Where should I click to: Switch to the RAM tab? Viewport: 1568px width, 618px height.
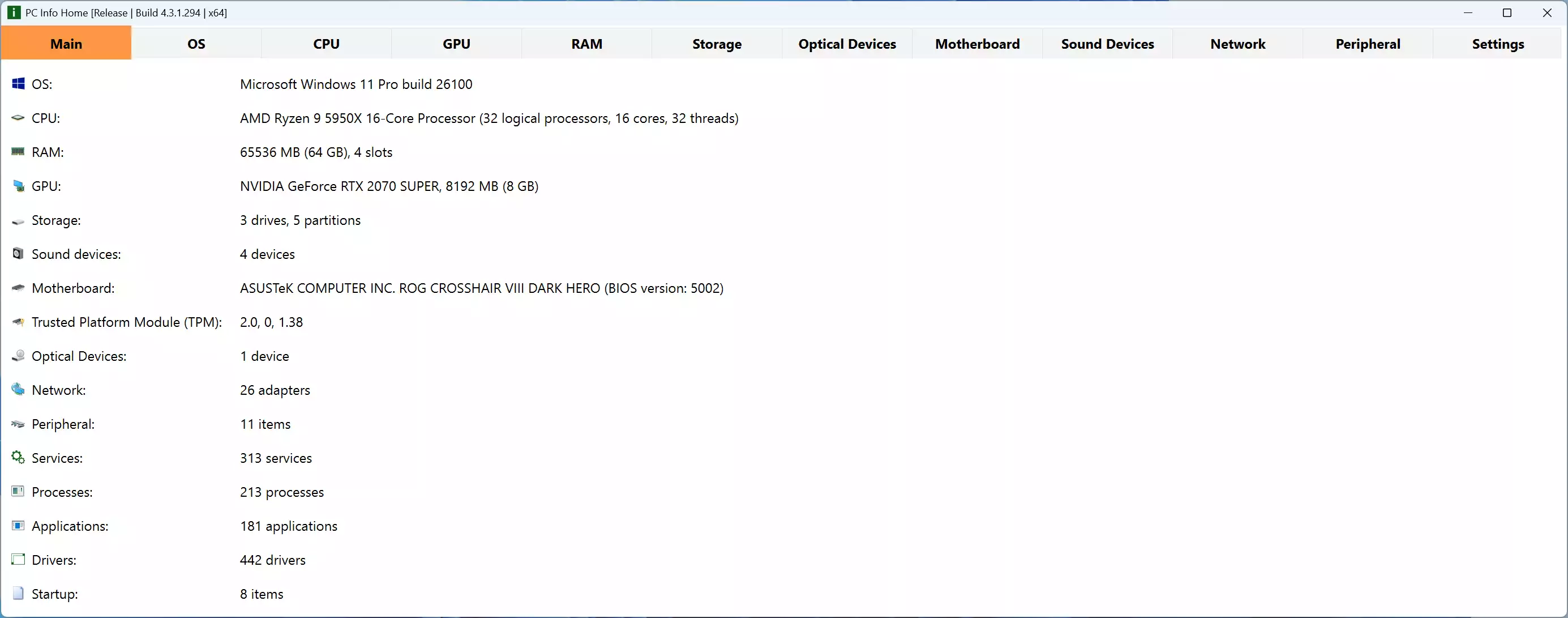pyautogui.click(x=587, y=44)
